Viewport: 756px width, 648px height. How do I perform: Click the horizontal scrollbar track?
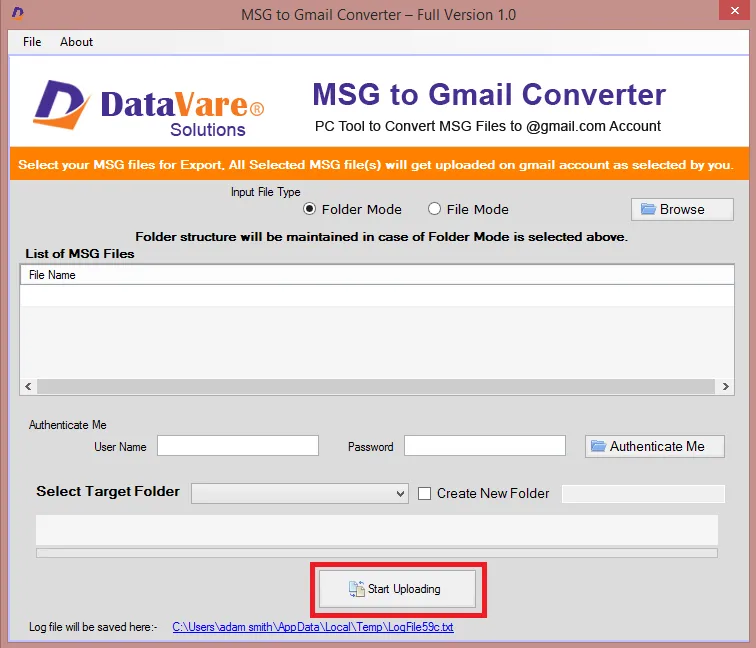click(x=376, y=387)
